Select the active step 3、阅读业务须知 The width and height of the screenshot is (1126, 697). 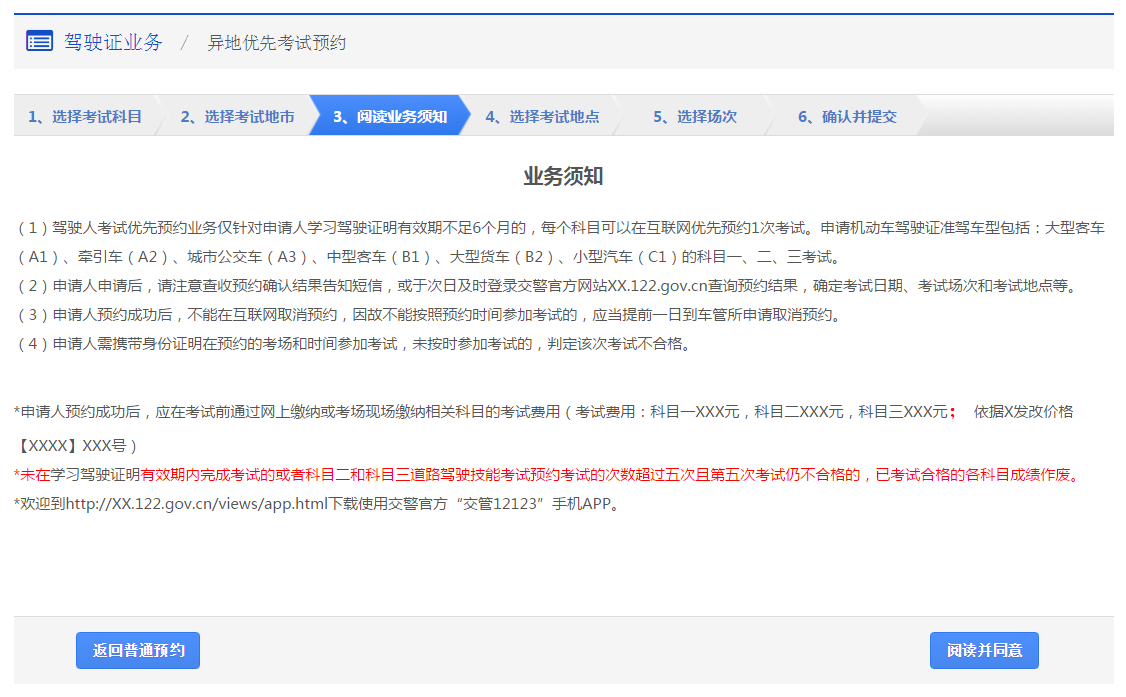pos(390,116)
